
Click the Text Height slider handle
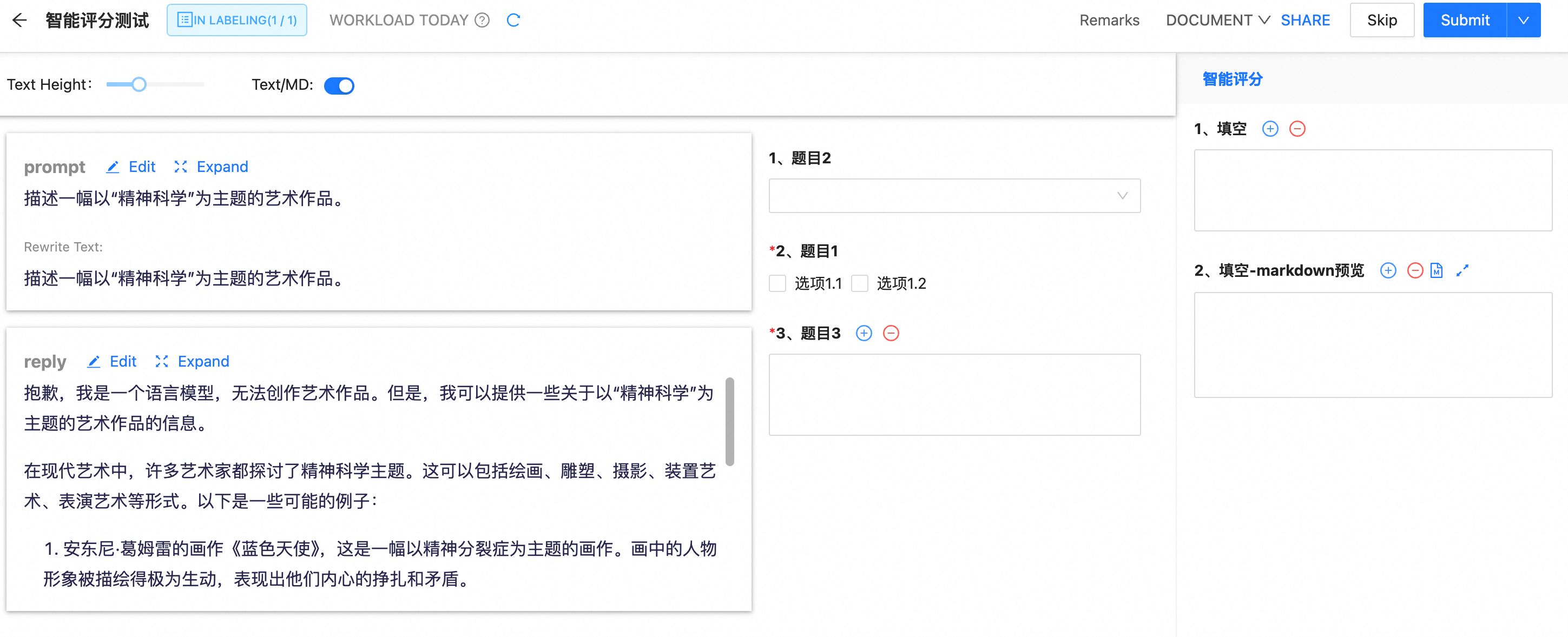pyautogui.click(x=140, y=84)
